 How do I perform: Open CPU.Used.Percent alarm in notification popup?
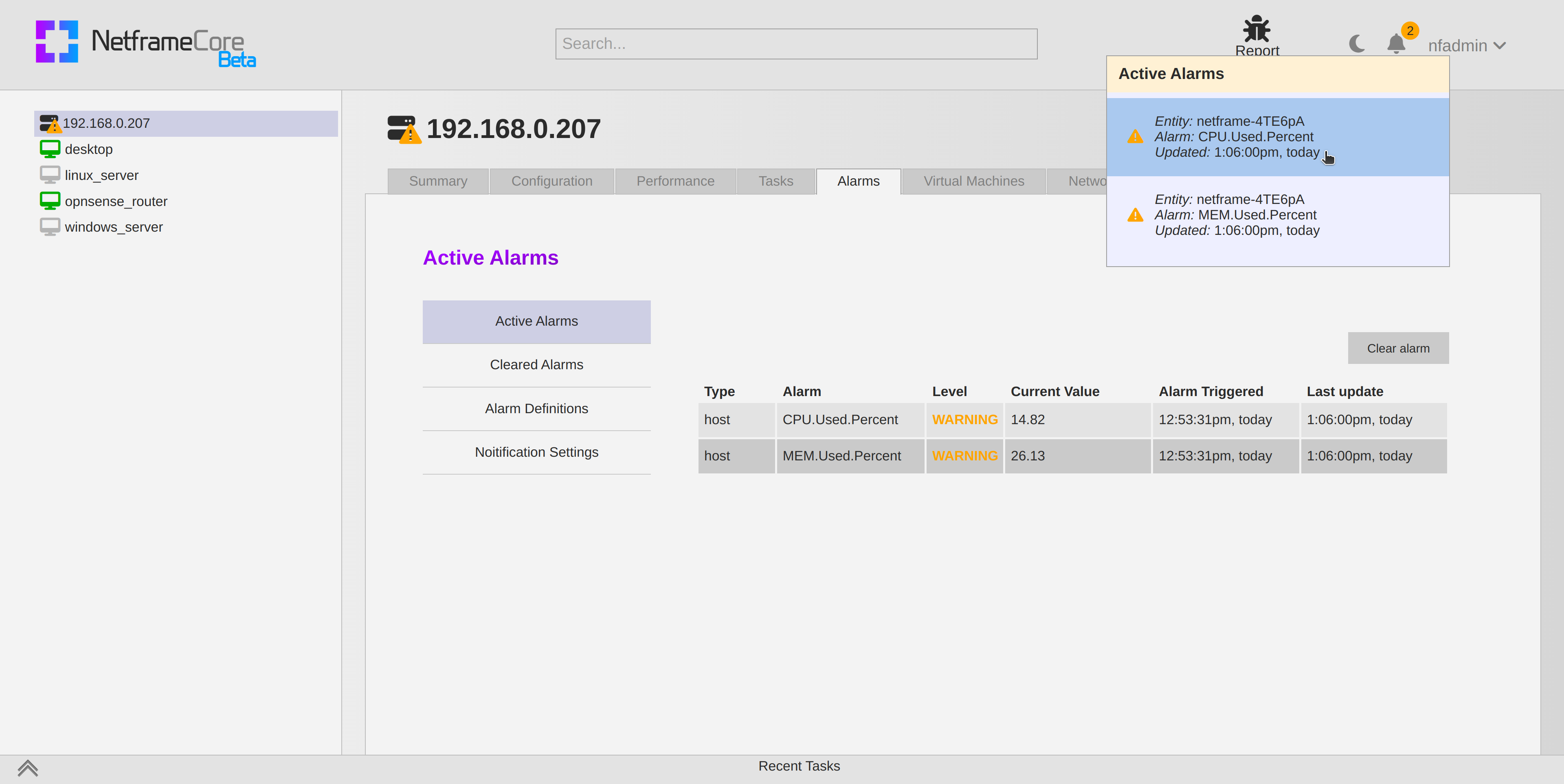point(1277,137)
